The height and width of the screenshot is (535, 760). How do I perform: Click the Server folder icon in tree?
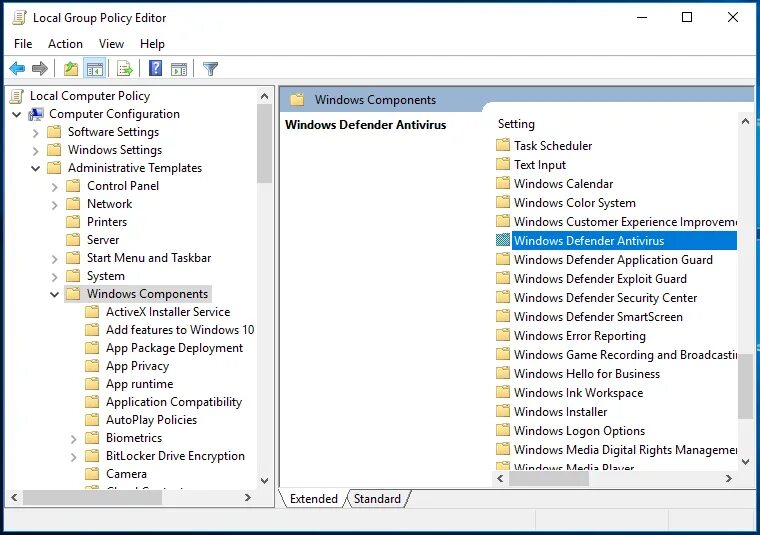point(73,240)
